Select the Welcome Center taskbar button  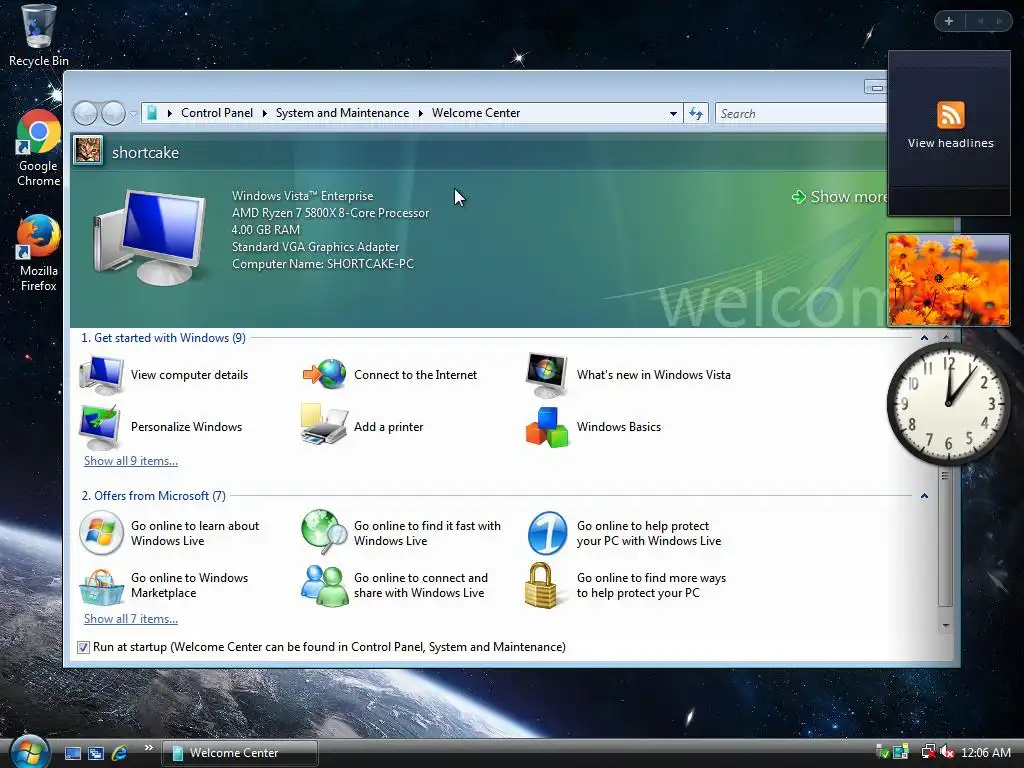[x=240, y=753]
